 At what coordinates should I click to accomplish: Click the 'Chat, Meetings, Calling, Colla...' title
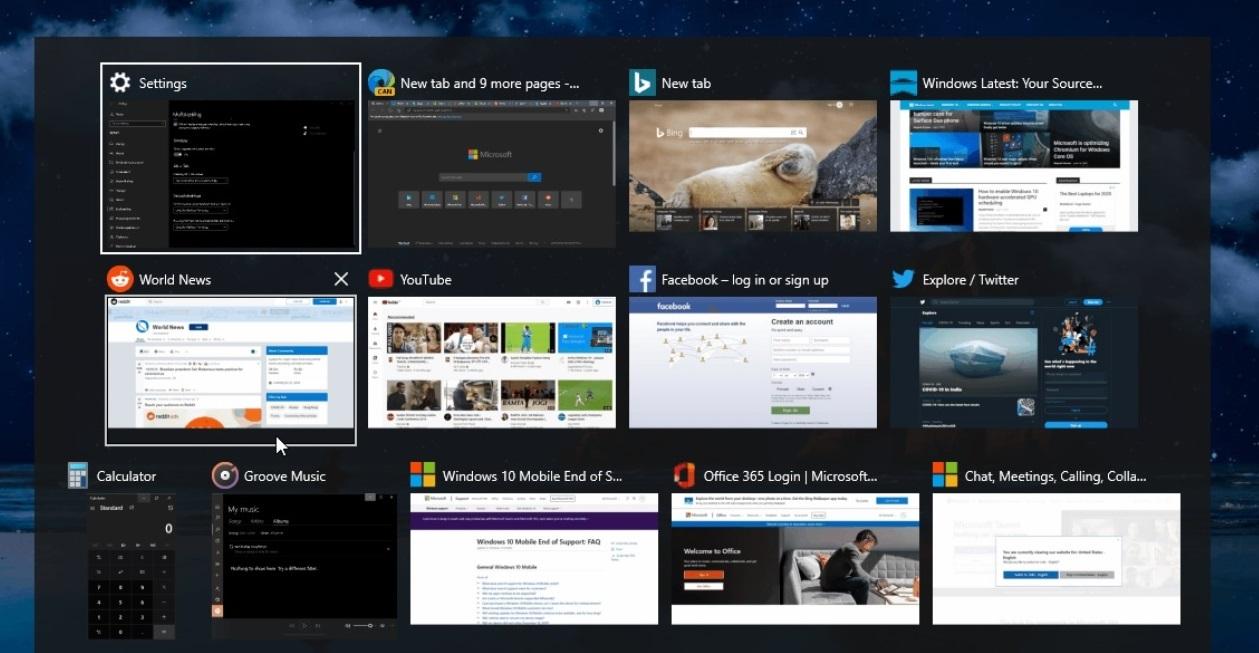click(1055, 476)
